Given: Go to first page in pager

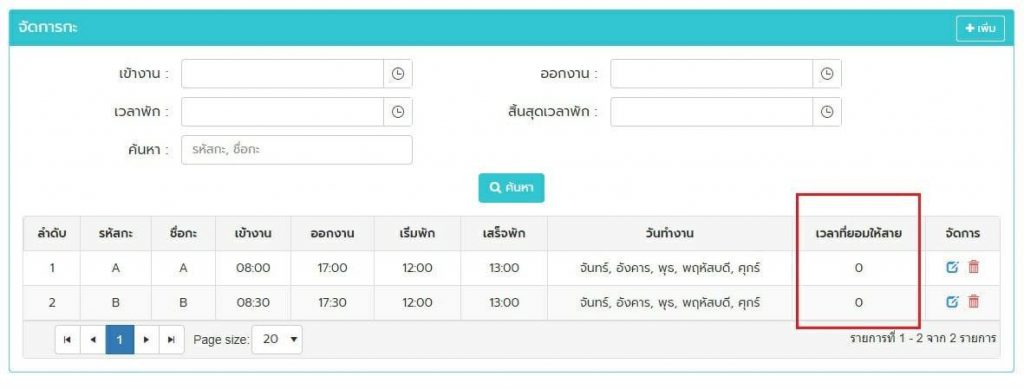Looking at the screenshot, I should [67, 339].
